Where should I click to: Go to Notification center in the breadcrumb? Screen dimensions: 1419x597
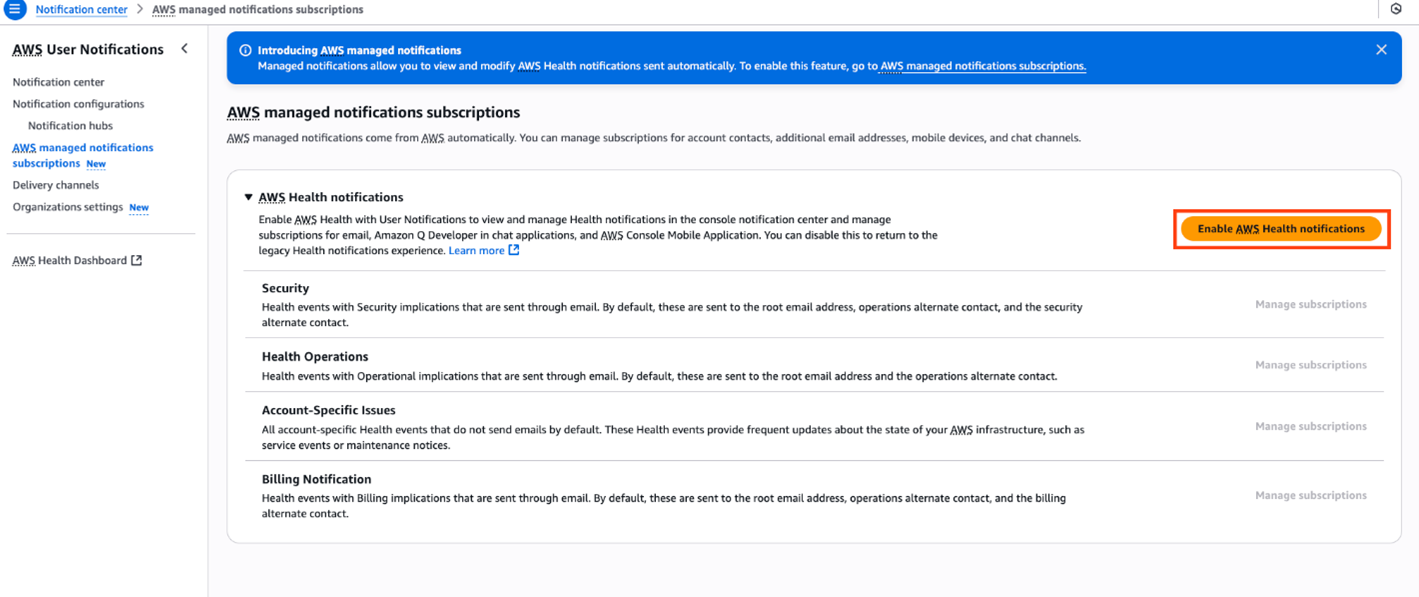pos(81,9)
